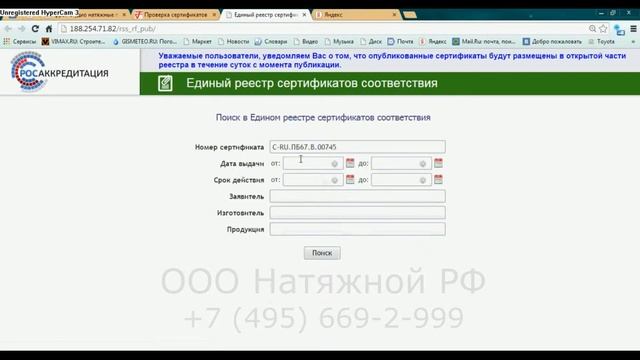Open the VIMAX.RU bookmark
640x360 pixels.
(x=73, y=41)
